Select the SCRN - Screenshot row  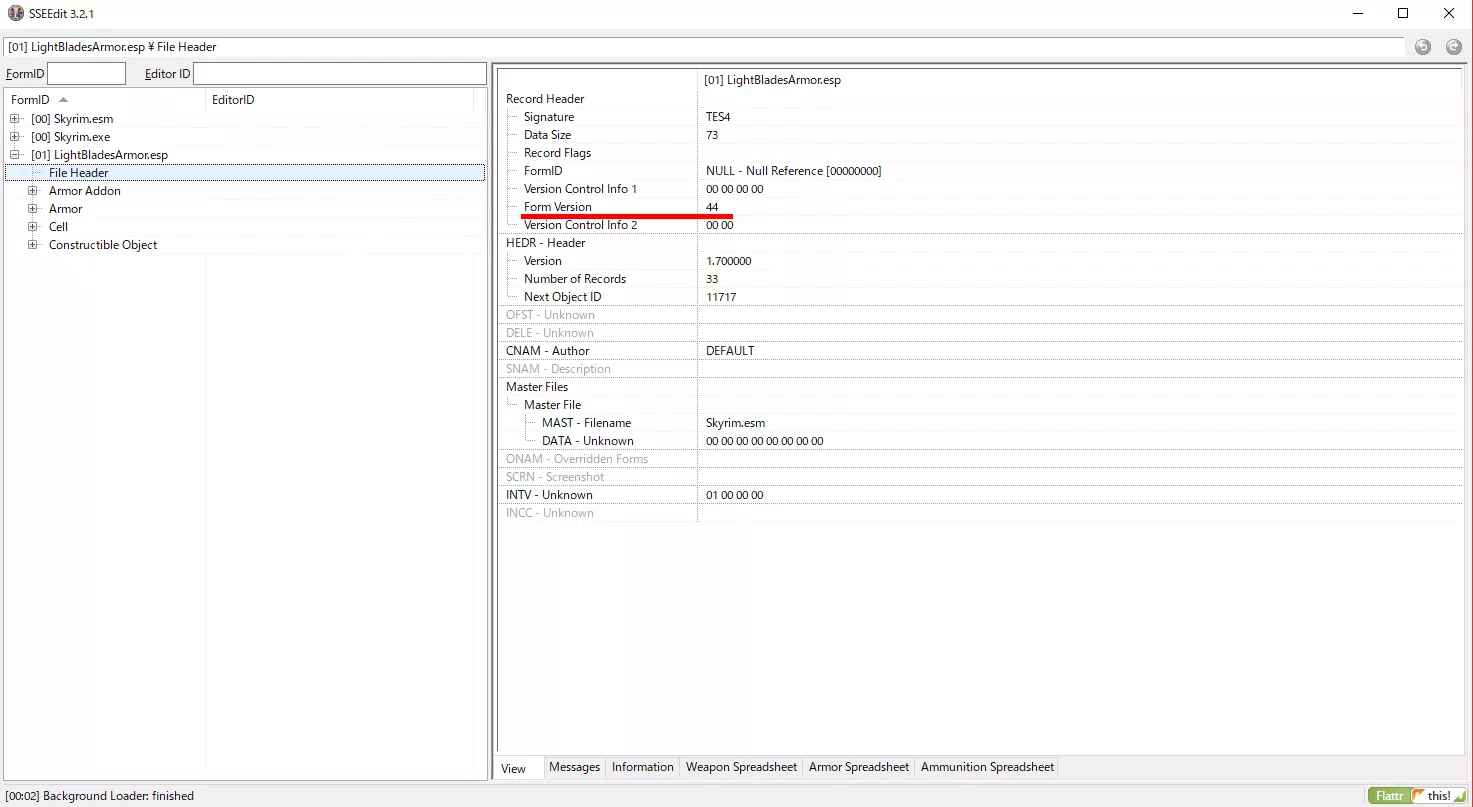coord(980,477)
